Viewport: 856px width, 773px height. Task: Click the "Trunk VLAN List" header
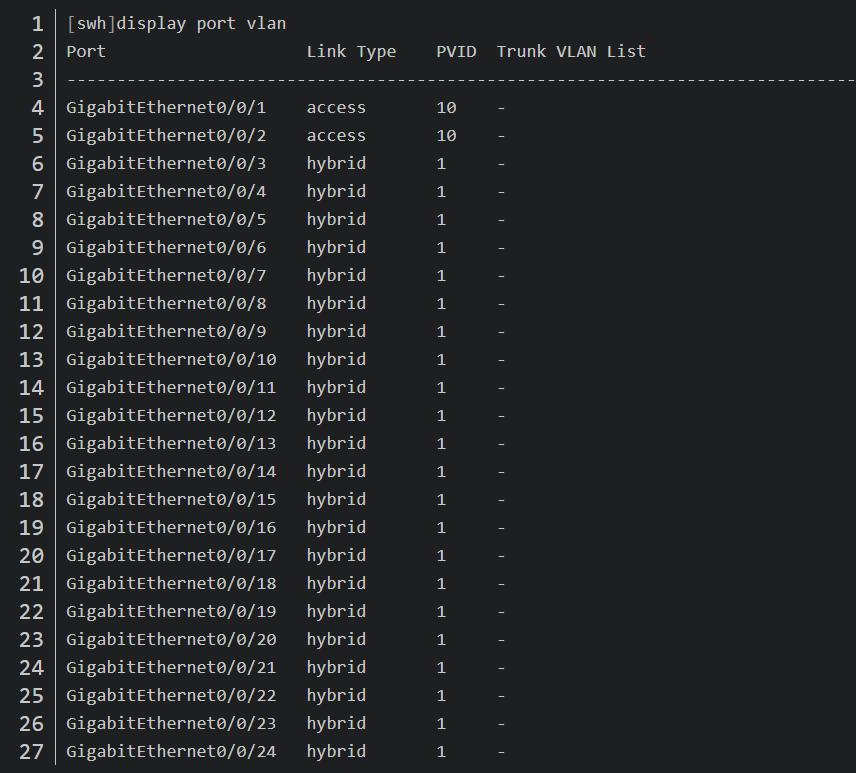coord(571,51)
